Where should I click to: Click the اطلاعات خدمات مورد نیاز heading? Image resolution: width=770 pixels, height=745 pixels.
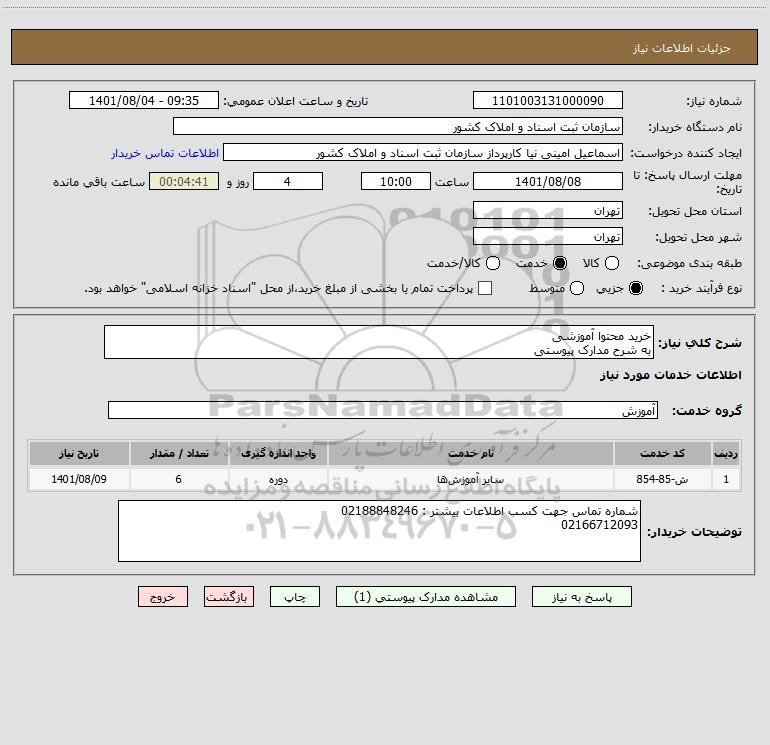click(670, 375)
